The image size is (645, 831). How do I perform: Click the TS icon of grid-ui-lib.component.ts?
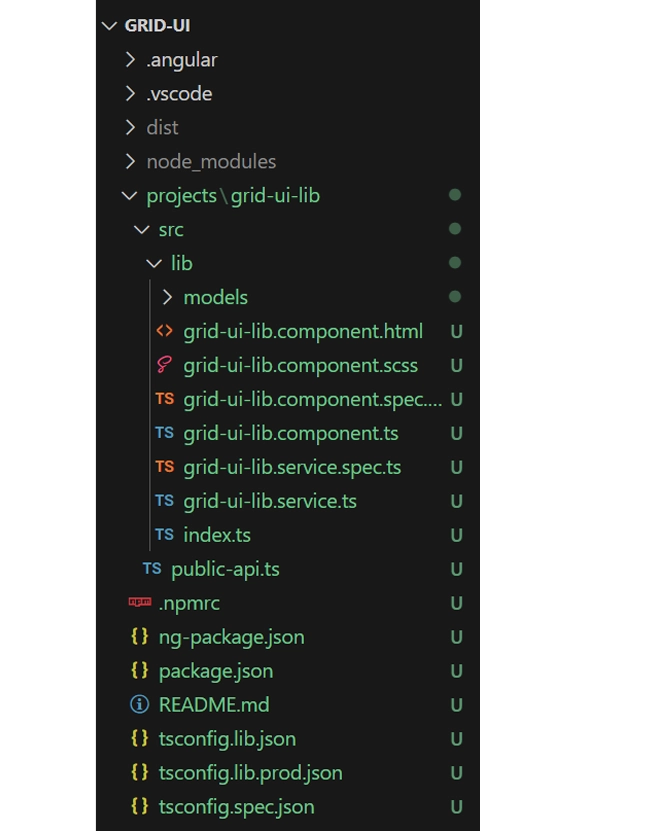click(164, 432)
